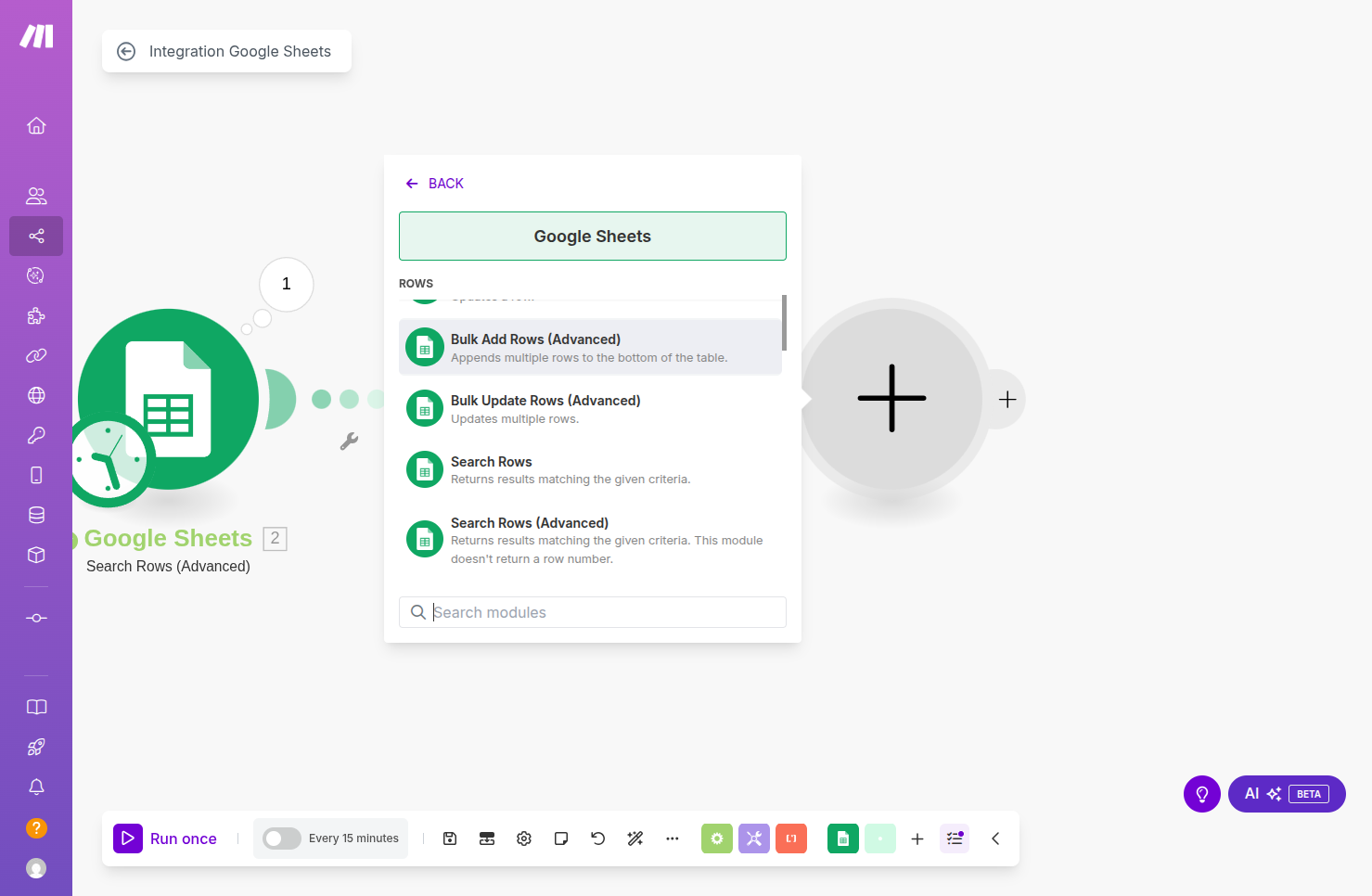Screen dimensions: 1372x896
Task: Save the scenario with the disk icon
Action: (x=450, y=838)
